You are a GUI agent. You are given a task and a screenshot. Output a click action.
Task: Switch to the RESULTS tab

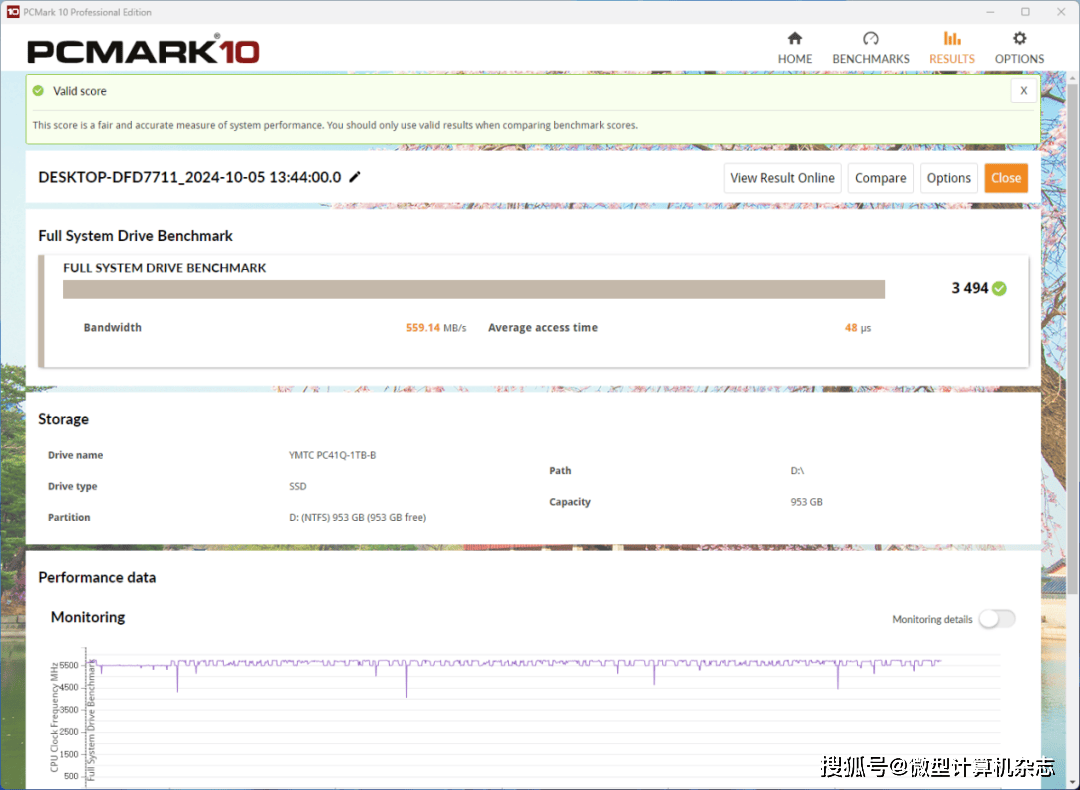(952, 48)
